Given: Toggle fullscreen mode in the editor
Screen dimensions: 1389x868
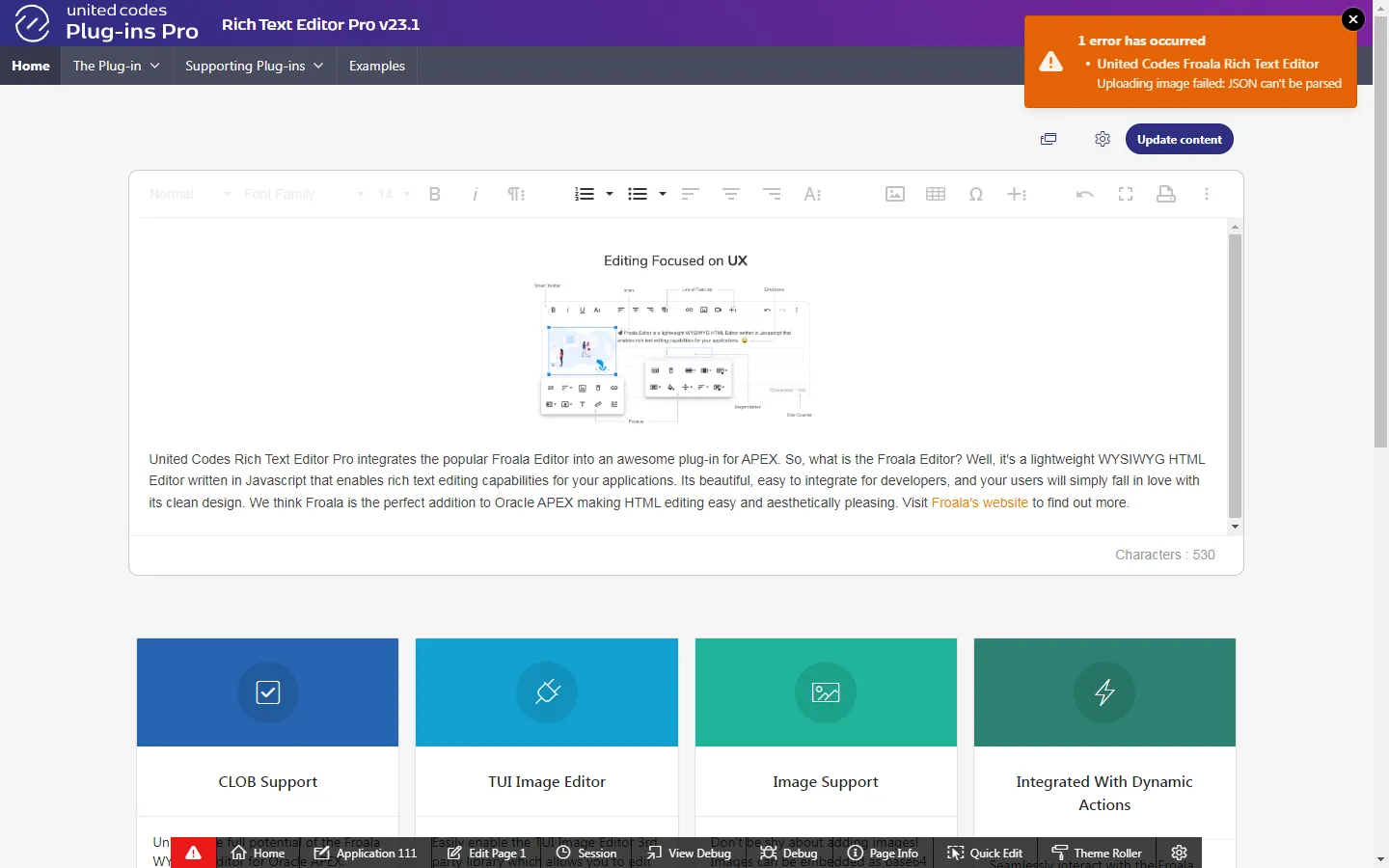Looking at the screenshot, I should pyautogui.click(x=1126, y=194).
